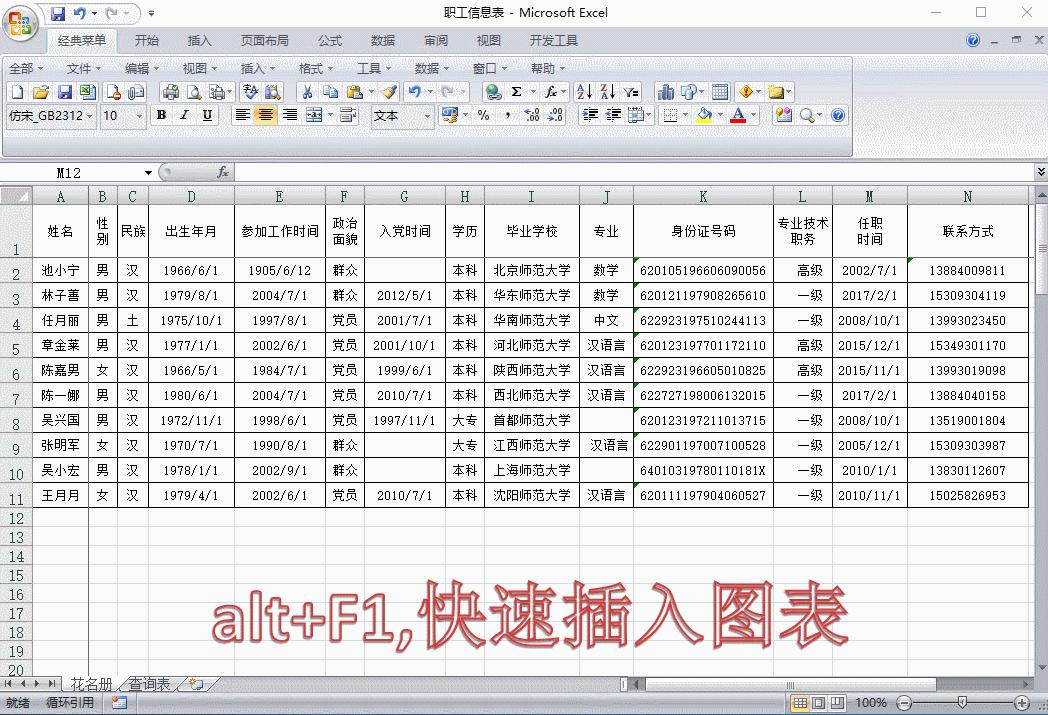Run the spelling check tool

(x=248, y=90)
